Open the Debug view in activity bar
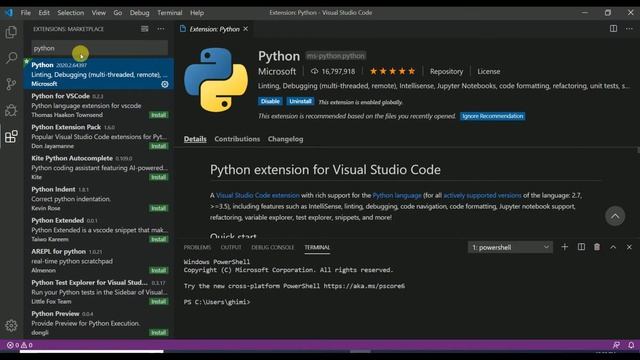This screenshot has height=360, width=640. 11,110
